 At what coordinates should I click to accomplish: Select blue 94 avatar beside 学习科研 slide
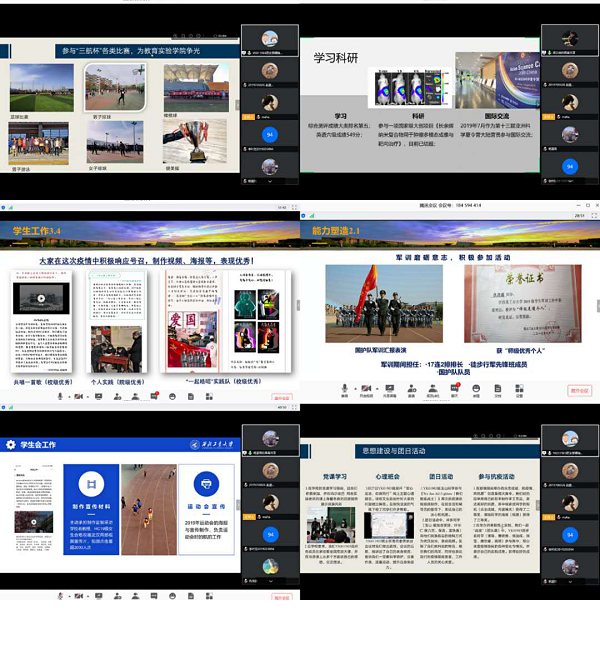(569, 167)
